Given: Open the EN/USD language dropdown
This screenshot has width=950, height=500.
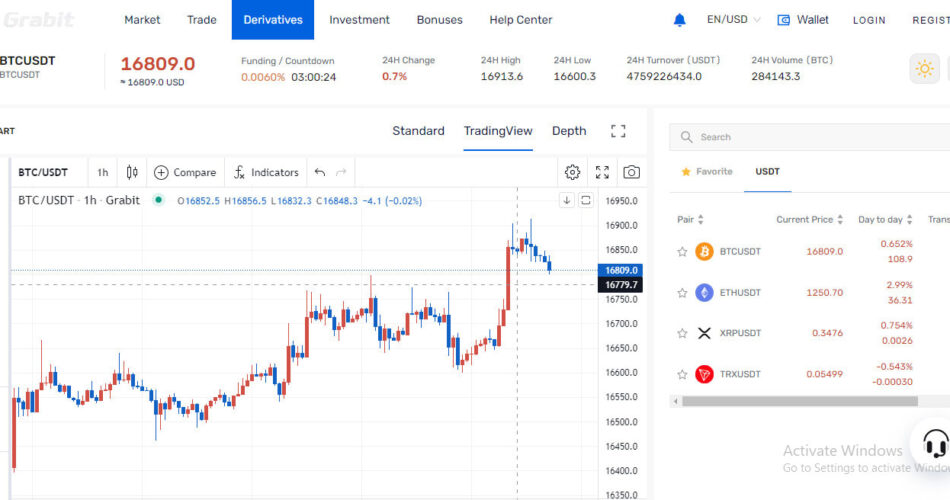Looking at the screenshot, I should [x=733, y=20].
